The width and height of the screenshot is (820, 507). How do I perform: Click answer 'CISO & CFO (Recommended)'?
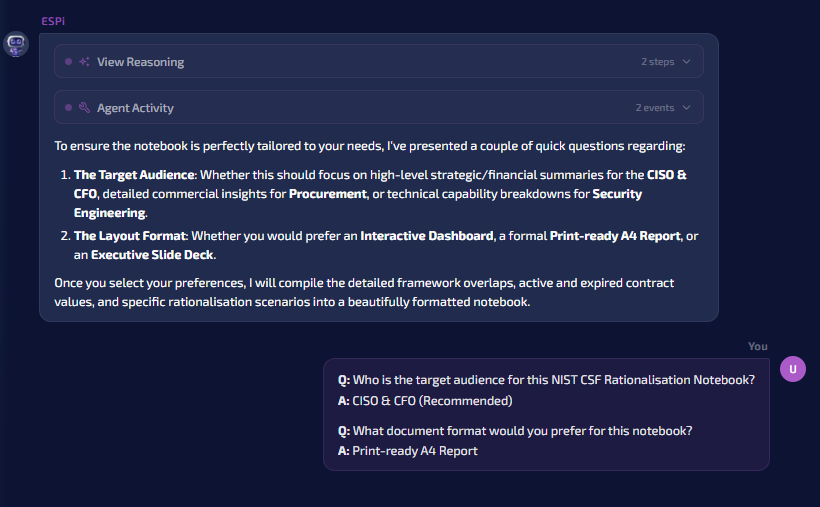click(432, 401)
